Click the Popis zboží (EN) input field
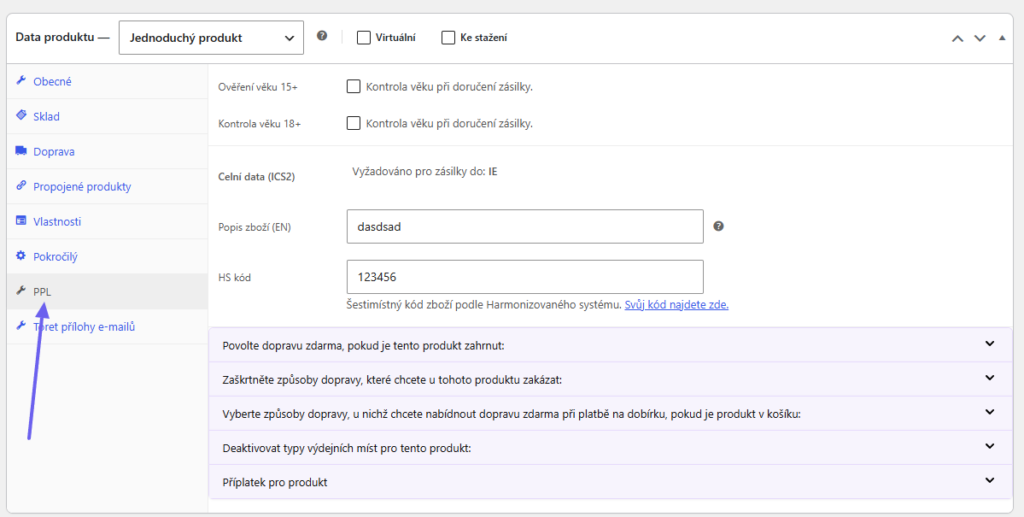1024x517 pixels. click(525, 226)
